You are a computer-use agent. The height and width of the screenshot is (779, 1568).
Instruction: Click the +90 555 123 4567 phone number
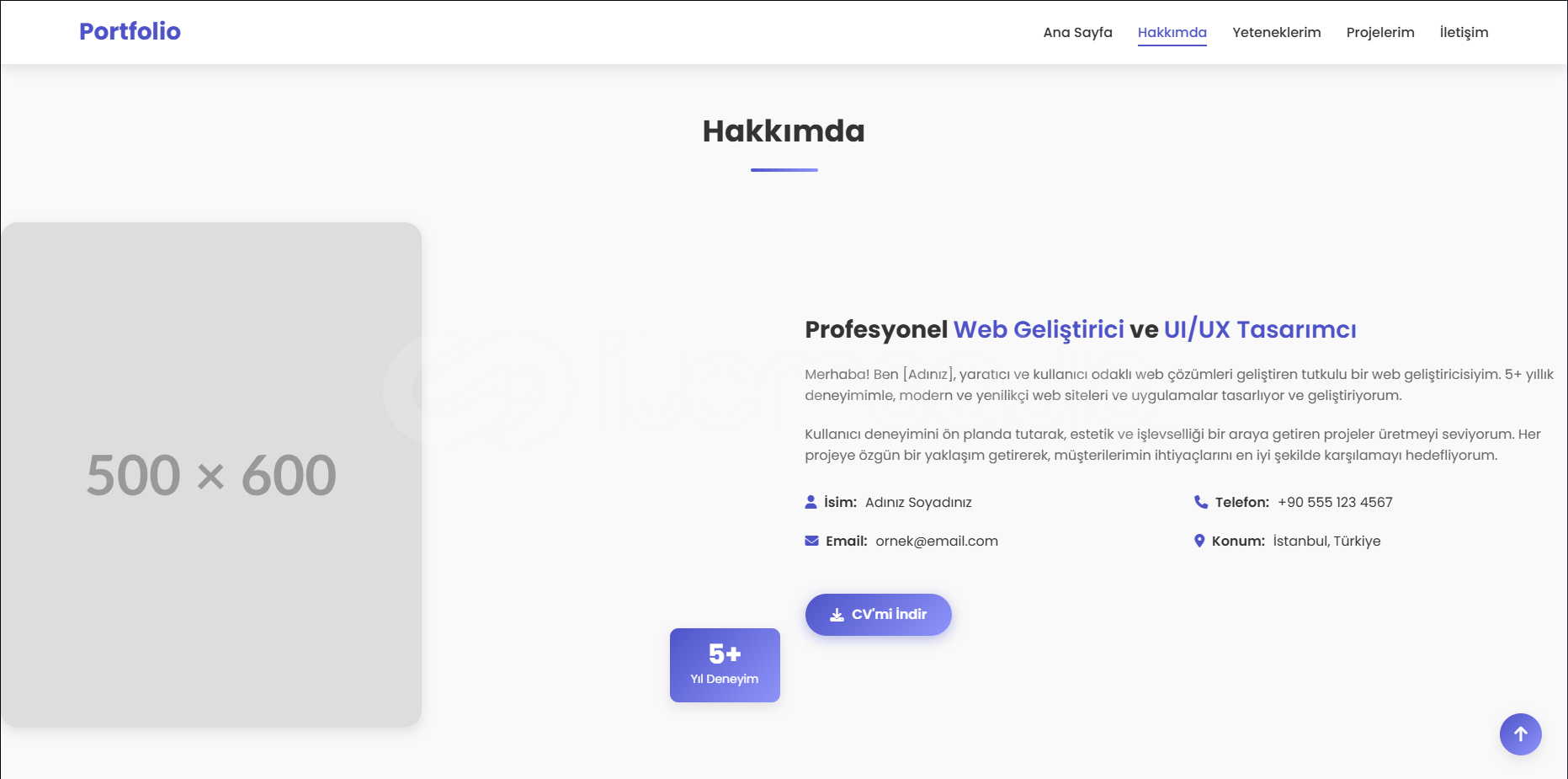pos(1335,502)
